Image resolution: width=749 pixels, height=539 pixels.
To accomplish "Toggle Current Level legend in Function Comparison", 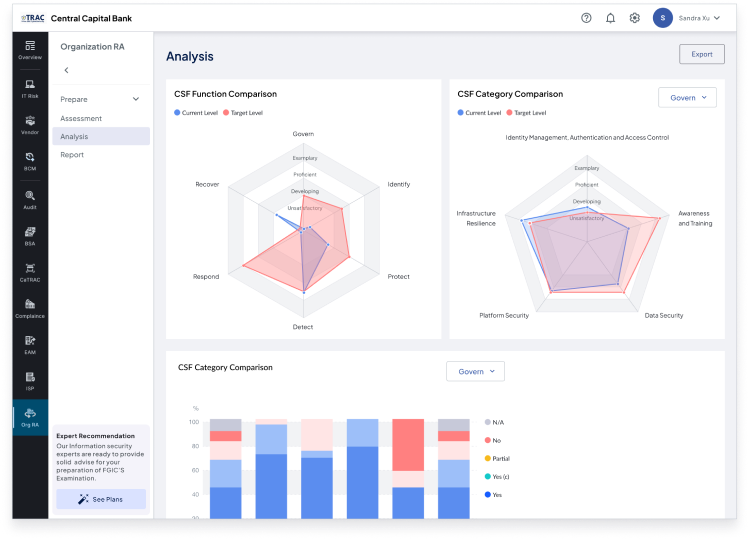I will pyautogui.click(x=196, y=113).
